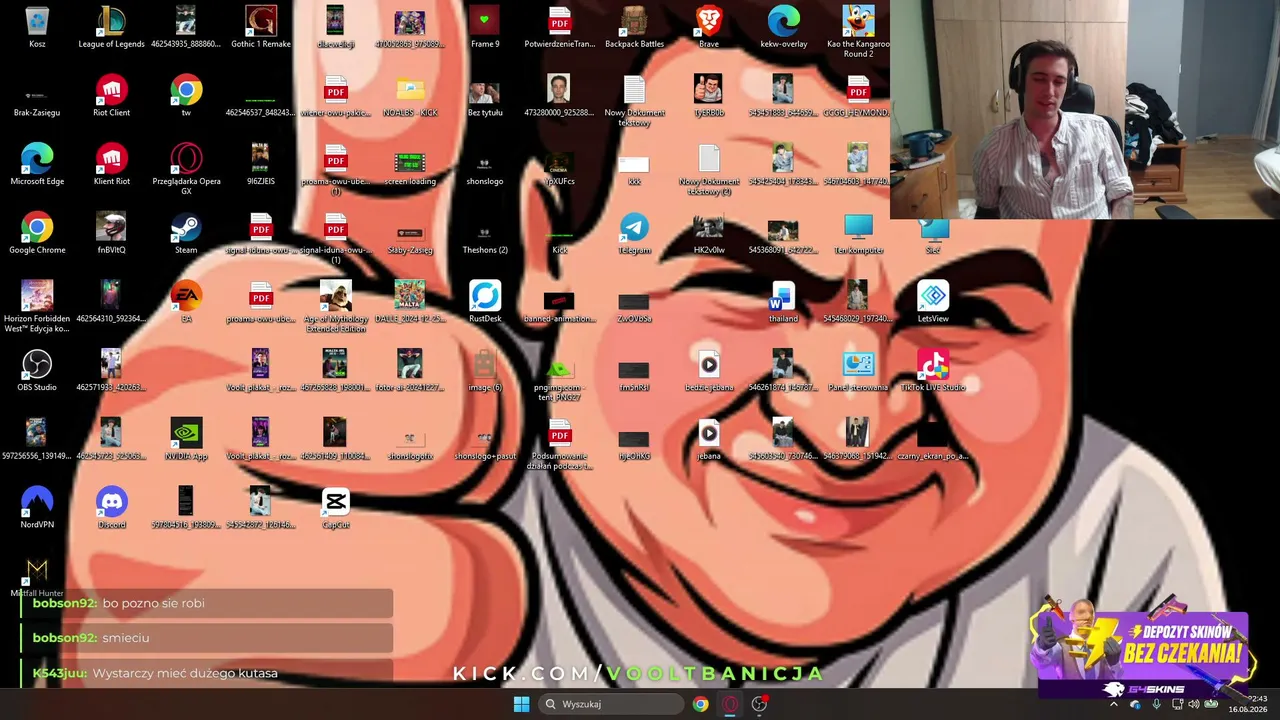Click the Wyszukaj taskbar search box
This screenshot has height=720, width=1280.
[x=611, y=704]
